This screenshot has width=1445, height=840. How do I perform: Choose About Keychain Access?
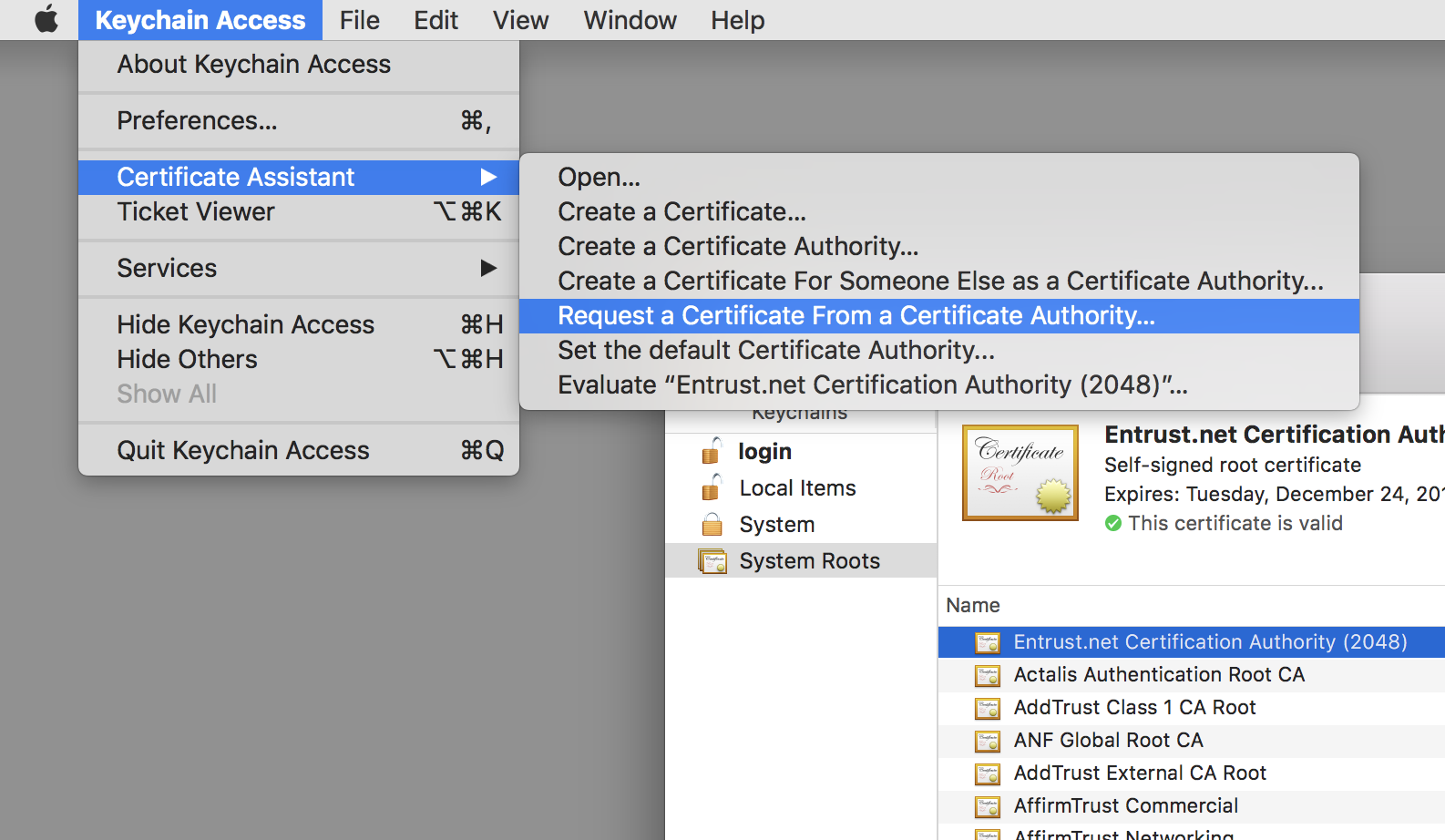pos(299,65)
